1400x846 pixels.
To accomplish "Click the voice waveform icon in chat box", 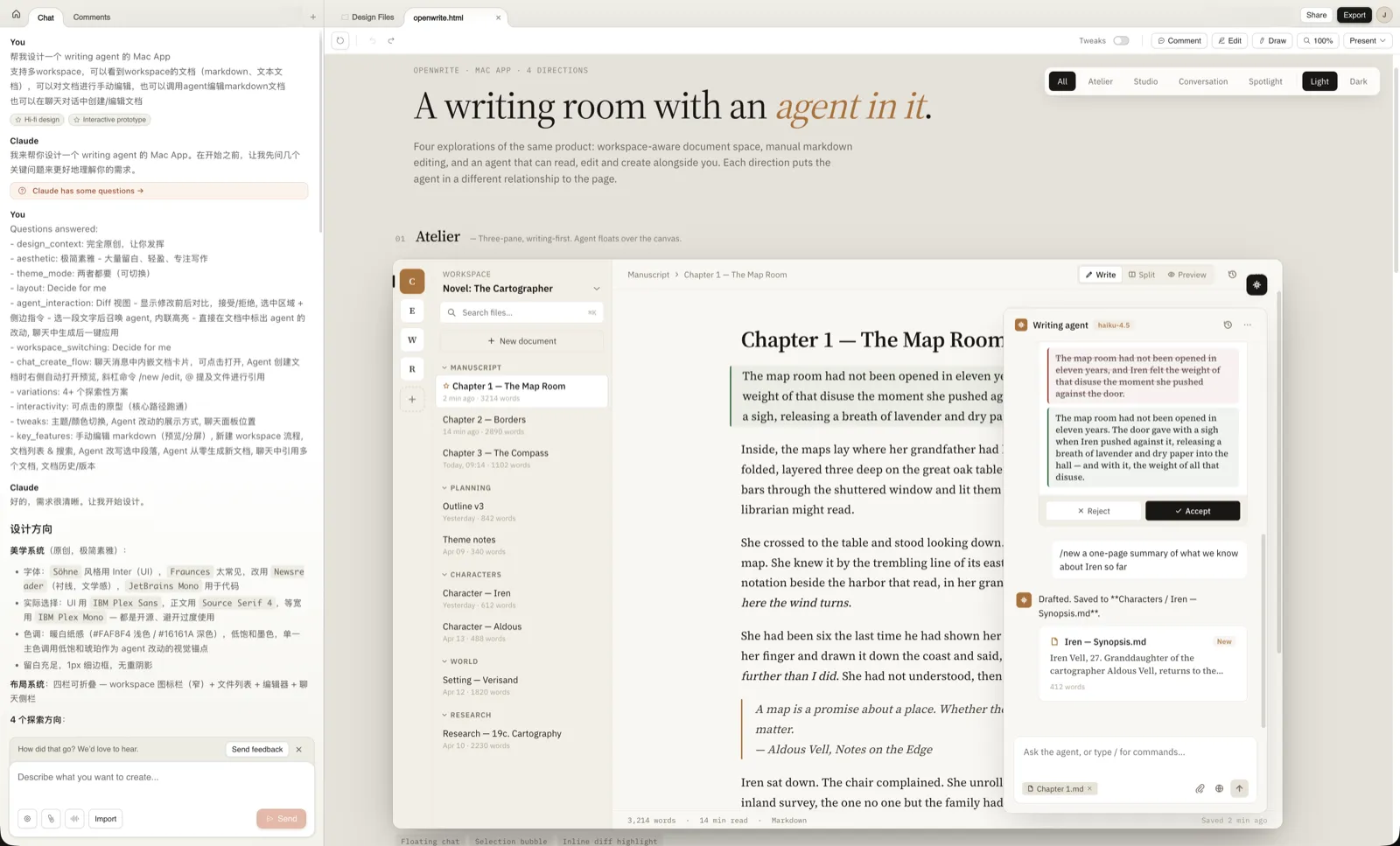I will pyautogui.click(x=75, y=819).
